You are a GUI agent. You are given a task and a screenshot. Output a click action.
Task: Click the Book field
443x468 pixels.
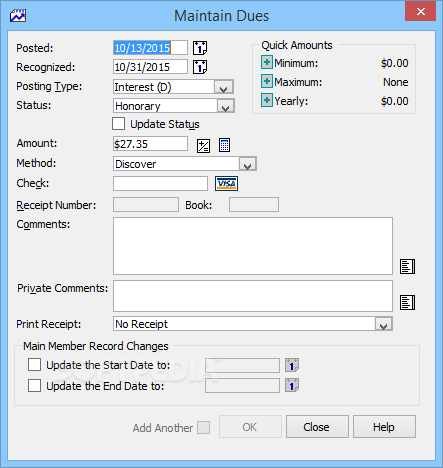[x=254, y=205]
